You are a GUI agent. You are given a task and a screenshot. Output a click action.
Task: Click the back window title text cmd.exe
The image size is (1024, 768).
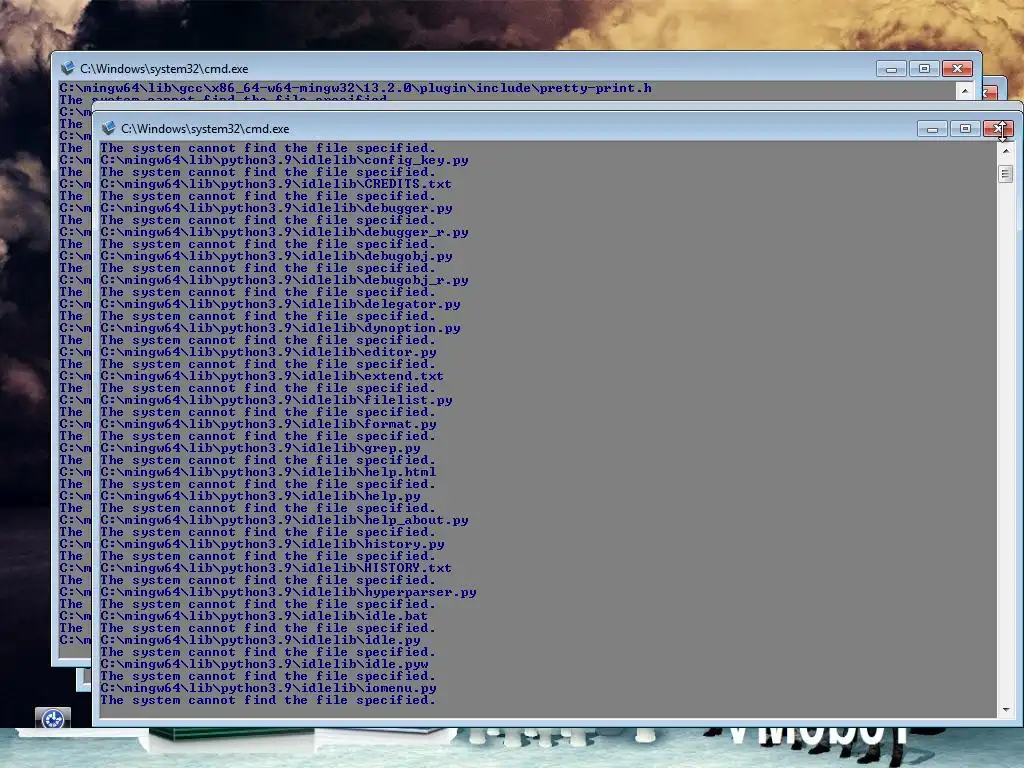(164, 69)
